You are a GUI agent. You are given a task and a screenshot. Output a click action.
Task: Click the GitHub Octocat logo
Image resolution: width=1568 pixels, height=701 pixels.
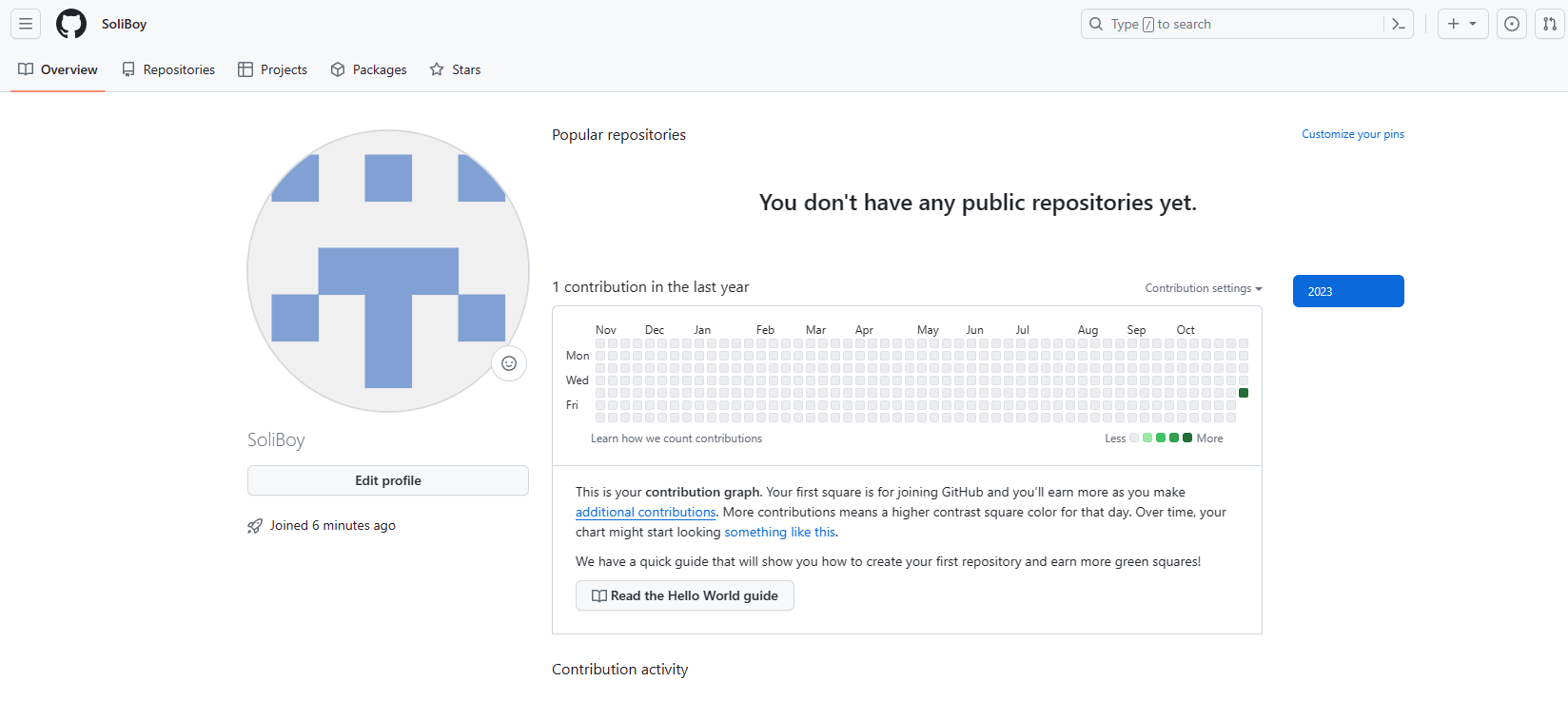coord(71,24)
